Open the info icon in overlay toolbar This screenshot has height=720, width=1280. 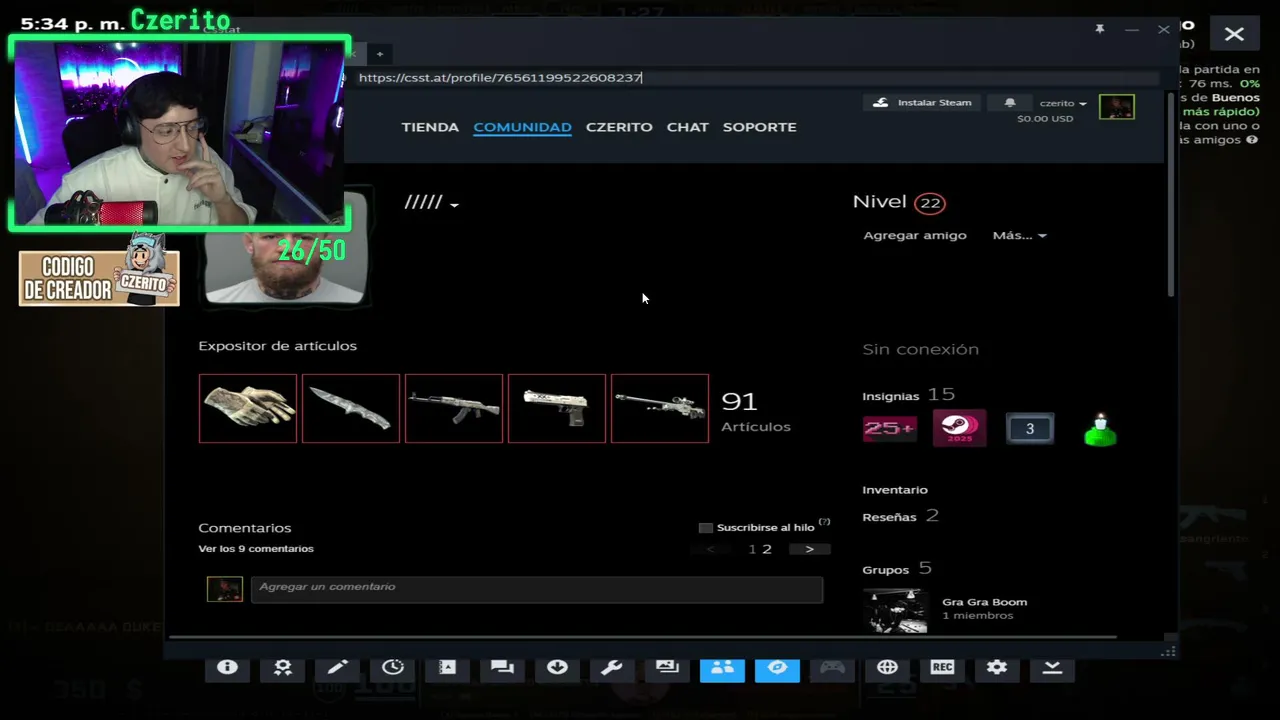point(227,668)
